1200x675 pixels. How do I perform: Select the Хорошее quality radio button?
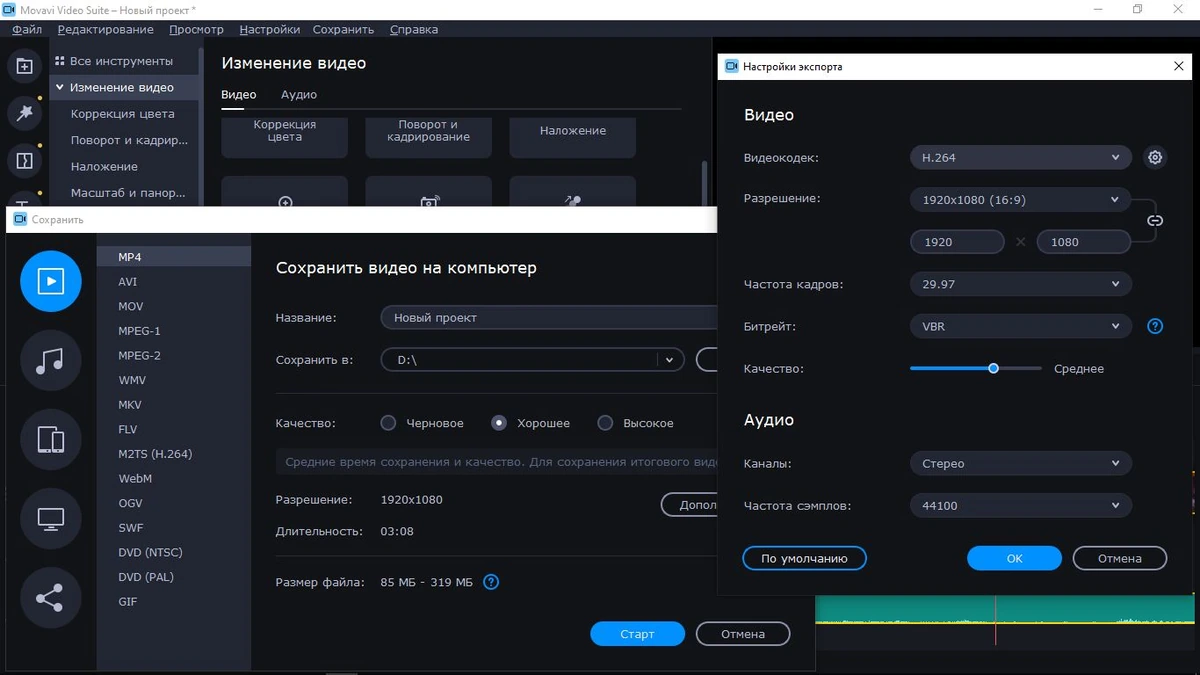[499, 423]
